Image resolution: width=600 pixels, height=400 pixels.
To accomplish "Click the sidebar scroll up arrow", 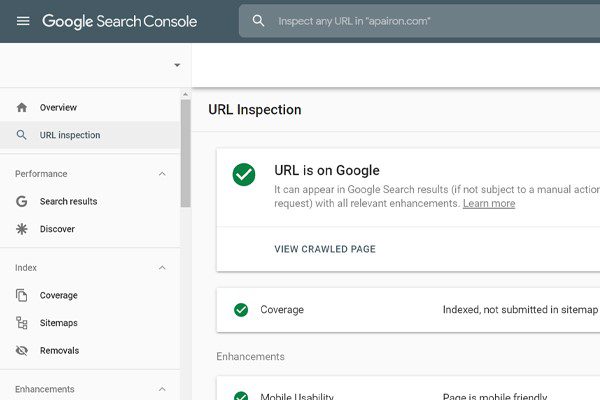I will [x=186, y=94].
